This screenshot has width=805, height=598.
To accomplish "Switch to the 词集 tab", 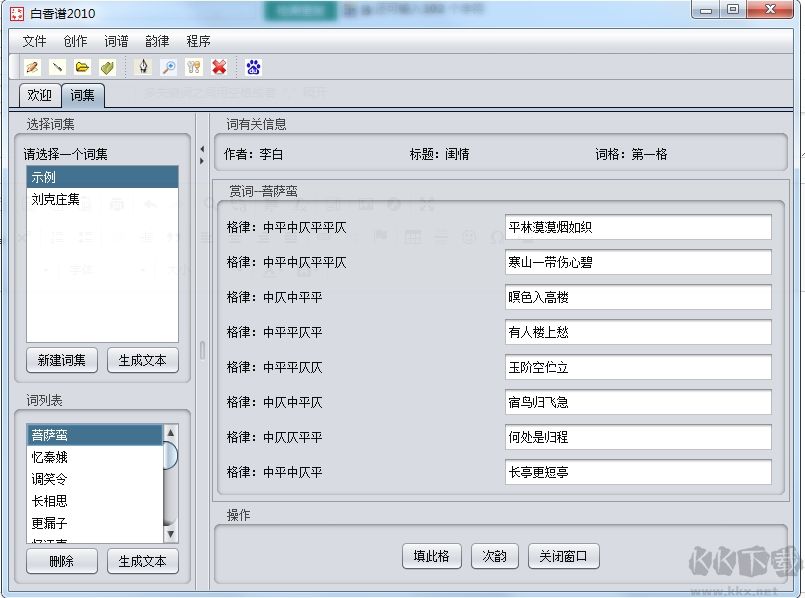I will [x=83, y=95].
